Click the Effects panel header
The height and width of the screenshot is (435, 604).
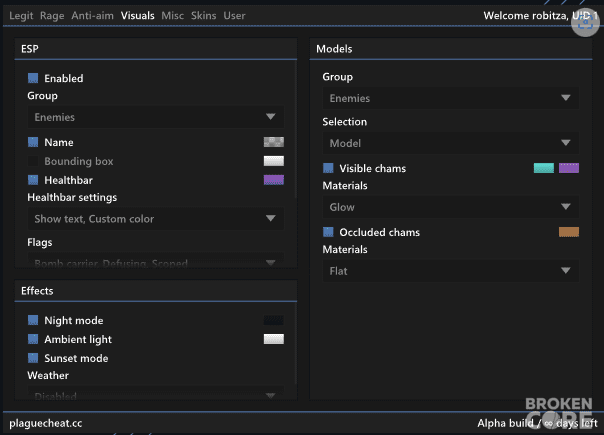(x=156, y=291)
